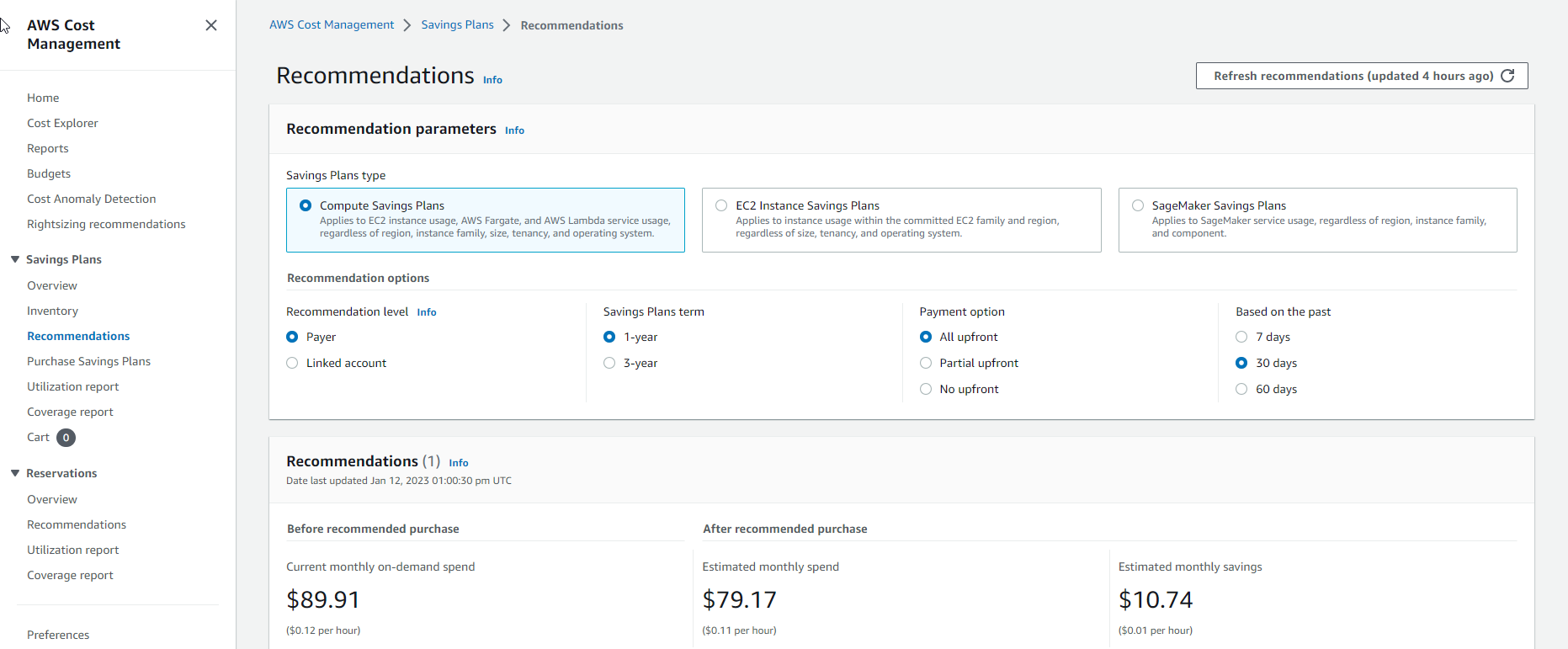
Task: Open Reservations Recommendations
Action: click(x=77, y=524)
